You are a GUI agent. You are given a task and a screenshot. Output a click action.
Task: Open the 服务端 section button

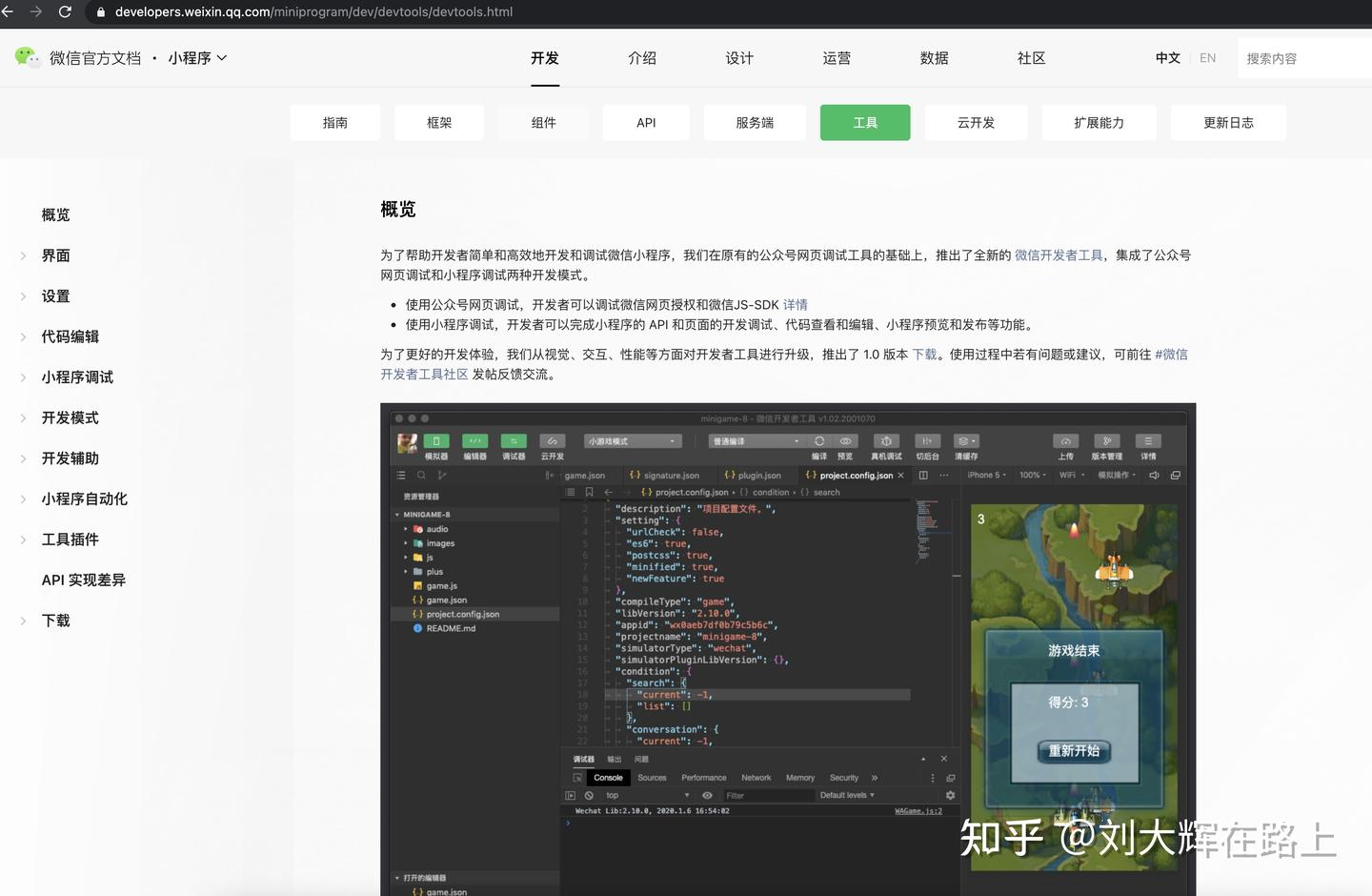[755, 122]
